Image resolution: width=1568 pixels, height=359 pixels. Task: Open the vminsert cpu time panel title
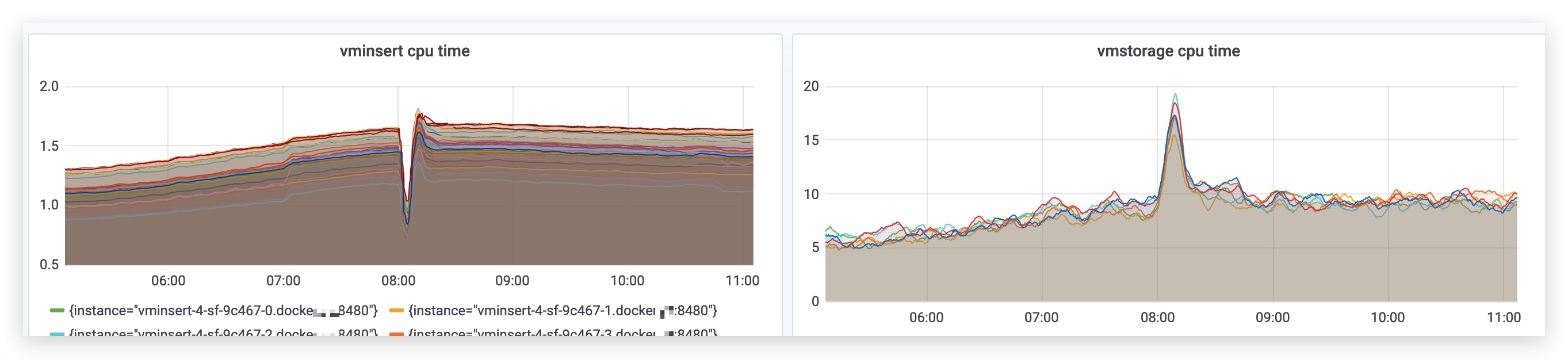coord(404,51)
